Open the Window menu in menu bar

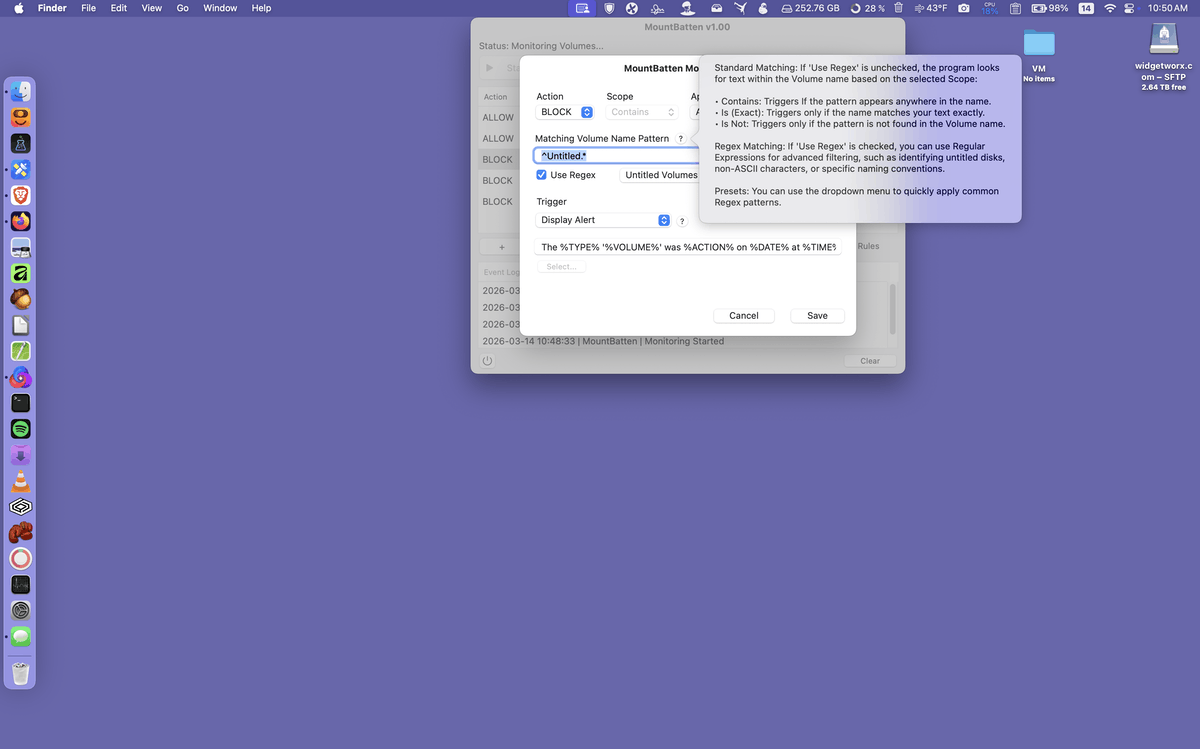coord(220,8)
